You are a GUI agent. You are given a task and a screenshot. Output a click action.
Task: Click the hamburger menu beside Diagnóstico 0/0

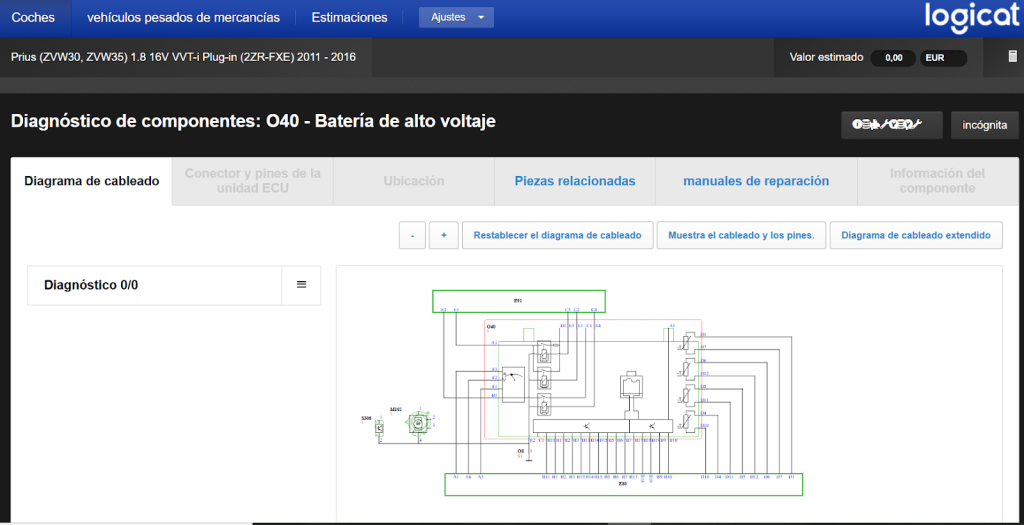click(301, 285)
